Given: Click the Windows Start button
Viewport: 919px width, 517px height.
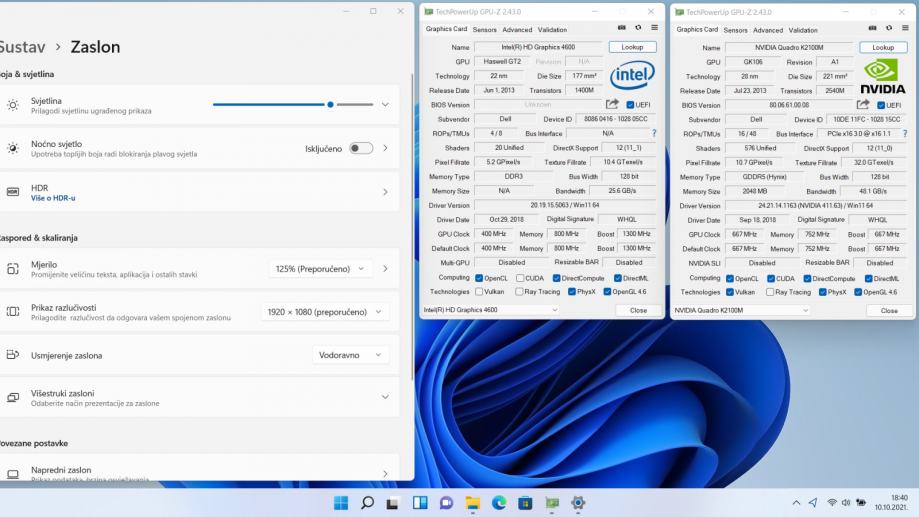Looking at the screenshot, I should click(x=341, y=502).
